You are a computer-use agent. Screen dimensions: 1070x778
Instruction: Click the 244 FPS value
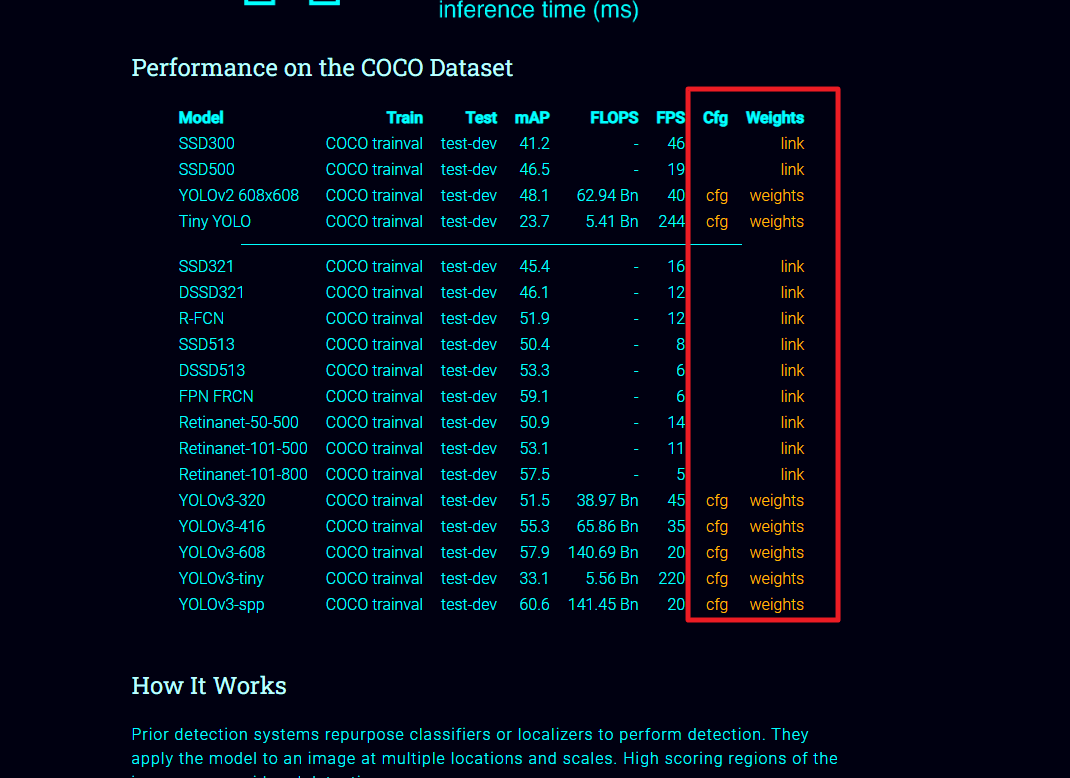point(671,222)
